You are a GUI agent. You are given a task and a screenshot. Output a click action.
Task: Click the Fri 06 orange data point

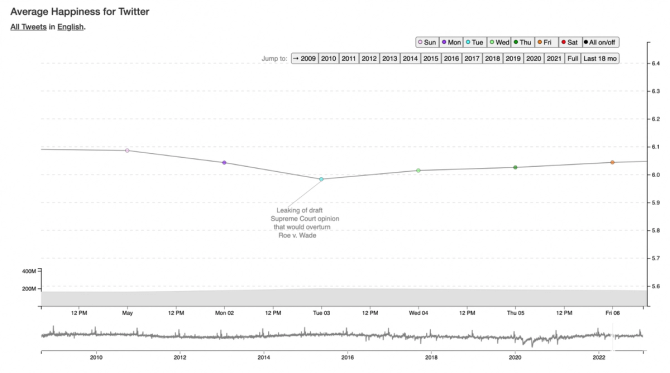click(612, 162)
